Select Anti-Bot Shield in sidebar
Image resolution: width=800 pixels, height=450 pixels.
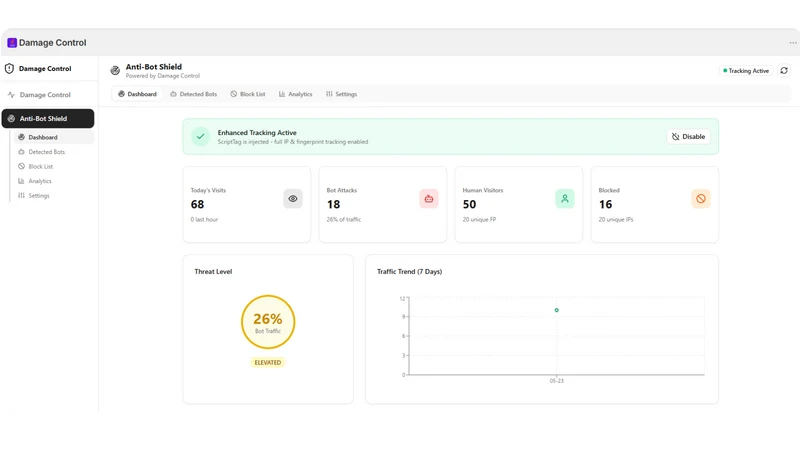(48, 118)
